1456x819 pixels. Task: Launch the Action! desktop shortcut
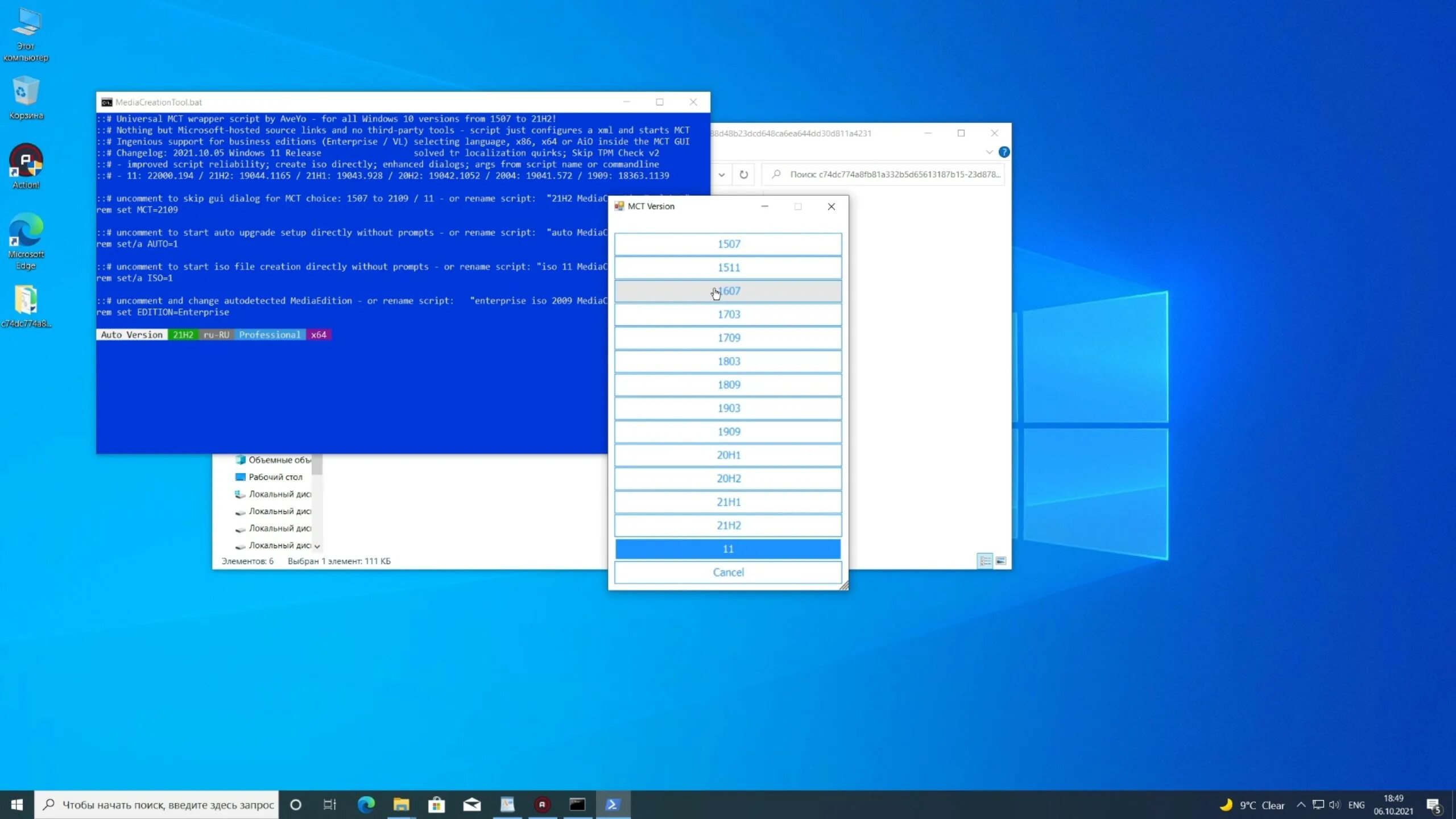pyautogui.click(x=26, y=166)
